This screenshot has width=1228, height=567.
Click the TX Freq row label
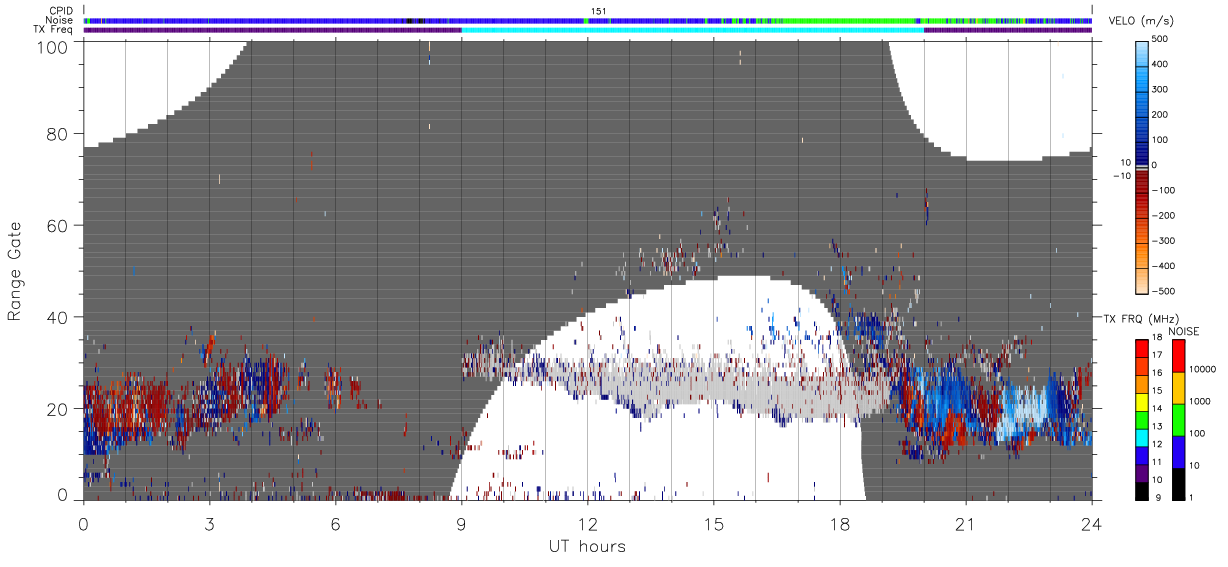tap(53, 30)
